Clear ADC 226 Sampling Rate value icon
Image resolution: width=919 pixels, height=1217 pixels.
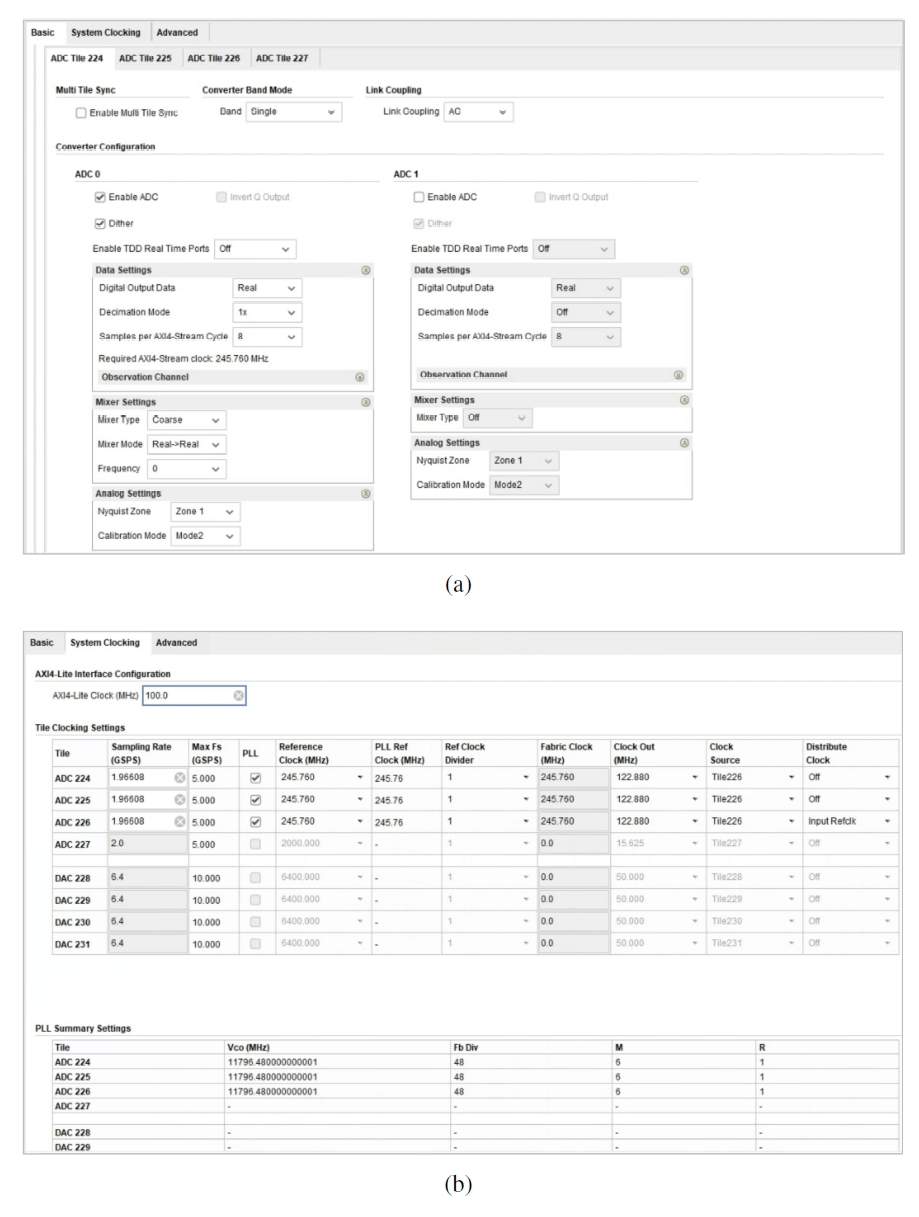(179, 821)
